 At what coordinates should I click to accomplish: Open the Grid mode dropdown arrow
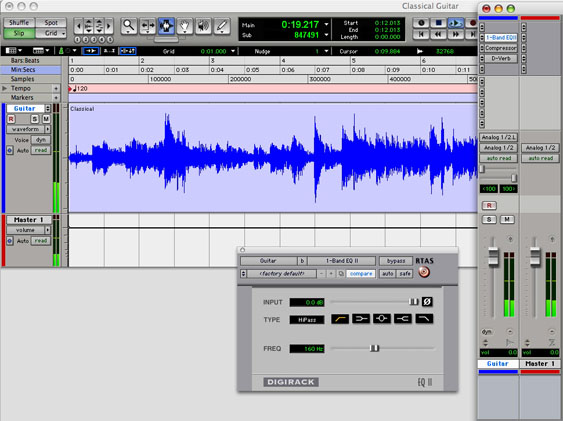[64, 33]
